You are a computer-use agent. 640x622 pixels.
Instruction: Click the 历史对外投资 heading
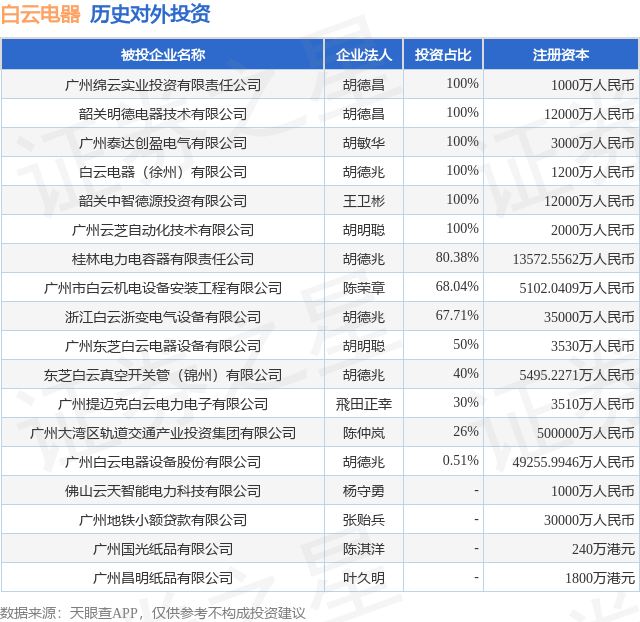pos(150,14)
